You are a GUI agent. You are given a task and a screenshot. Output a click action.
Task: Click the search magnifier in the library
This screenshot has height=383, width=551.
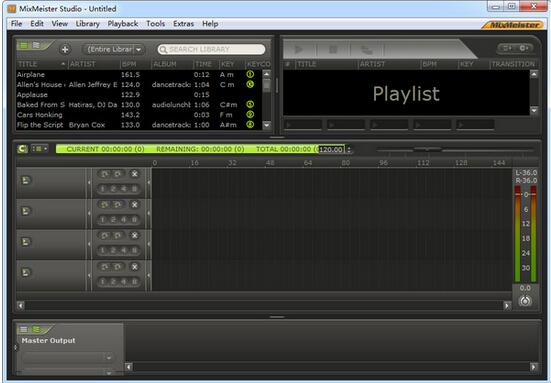163,50
